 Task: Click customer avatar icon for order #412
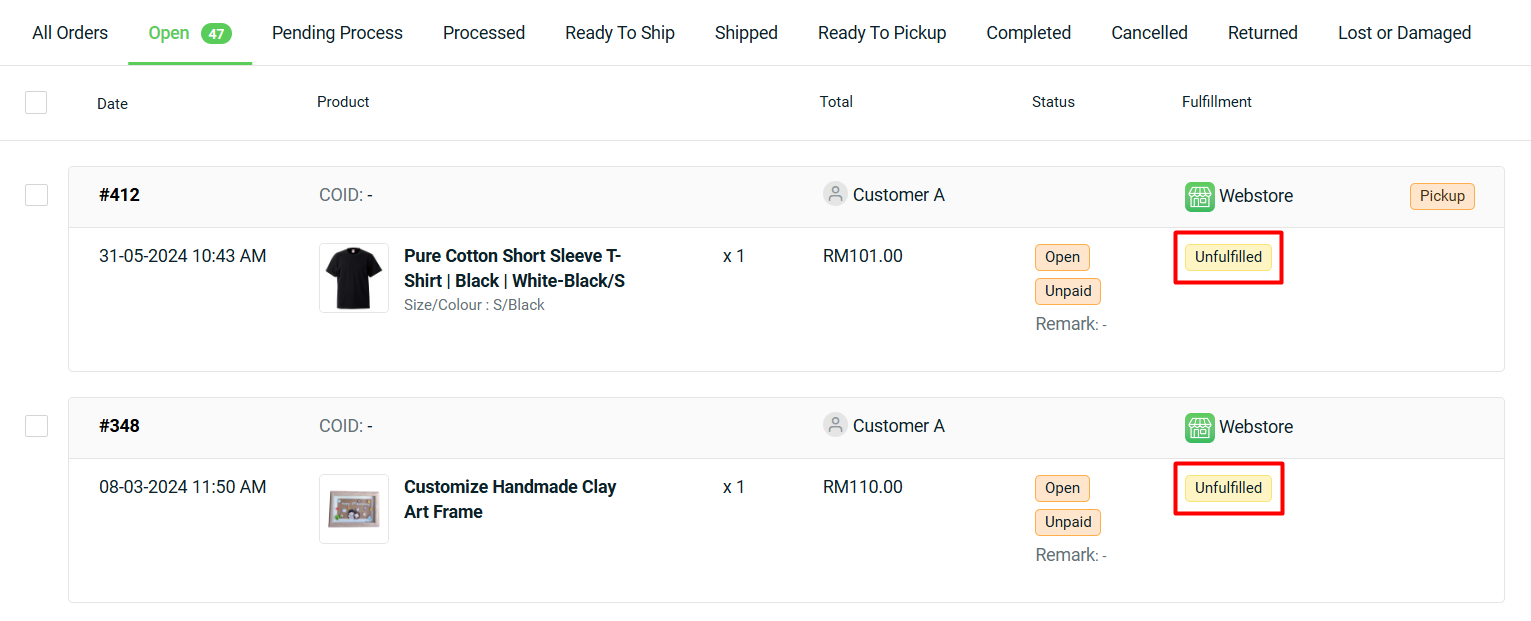point(835,194)
